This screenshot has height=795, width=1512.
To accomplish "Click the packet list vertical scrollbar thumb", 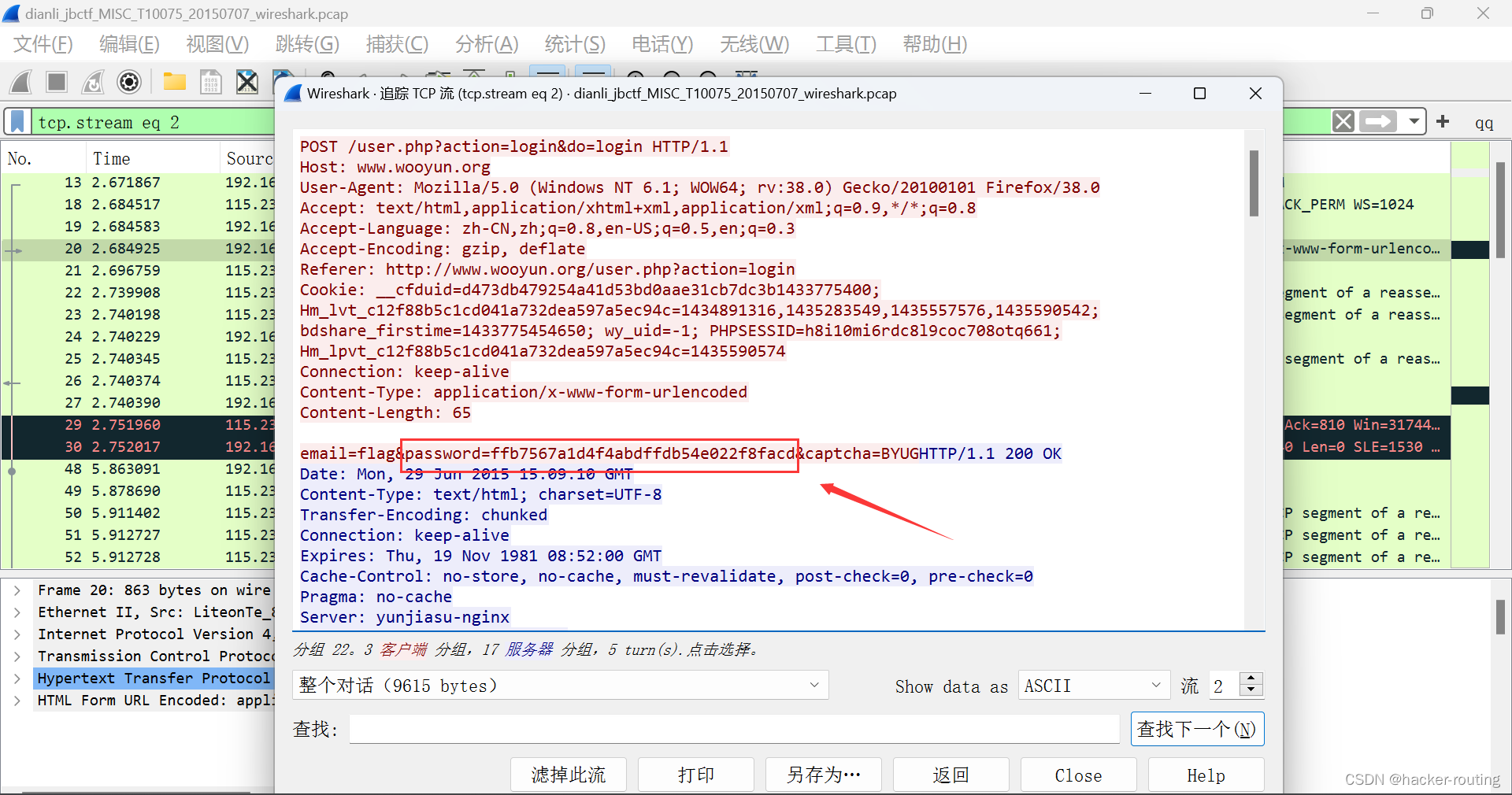I will click(x=1501, y=209).
